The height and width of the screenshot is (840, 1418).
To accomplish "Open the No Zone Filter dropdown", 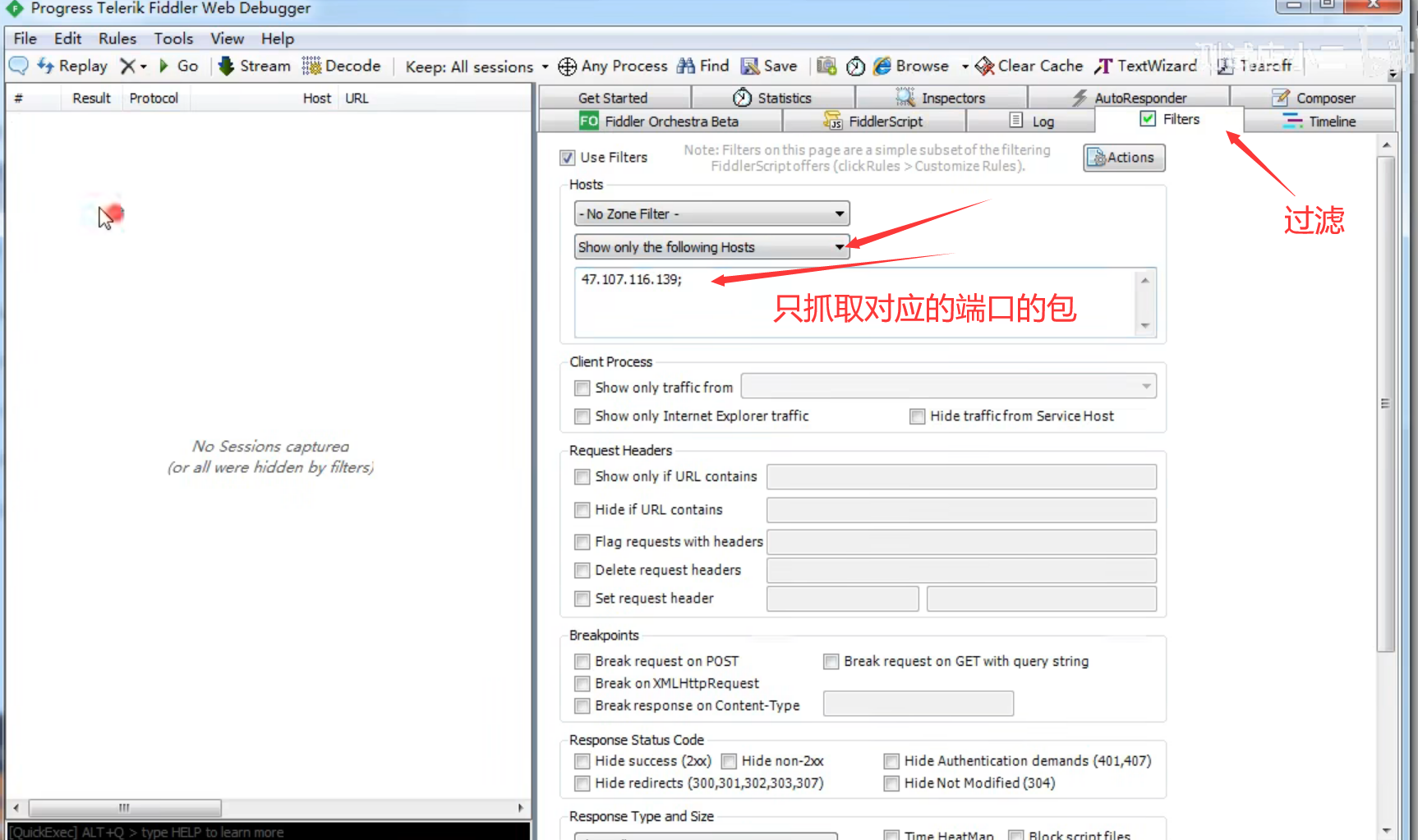I will tap(711, 213).
